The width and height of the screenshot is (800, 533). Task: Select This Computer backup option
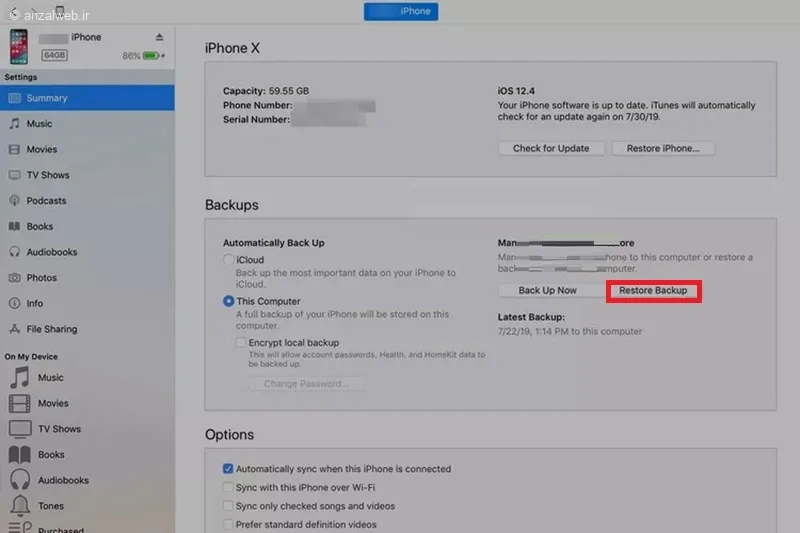228,301
